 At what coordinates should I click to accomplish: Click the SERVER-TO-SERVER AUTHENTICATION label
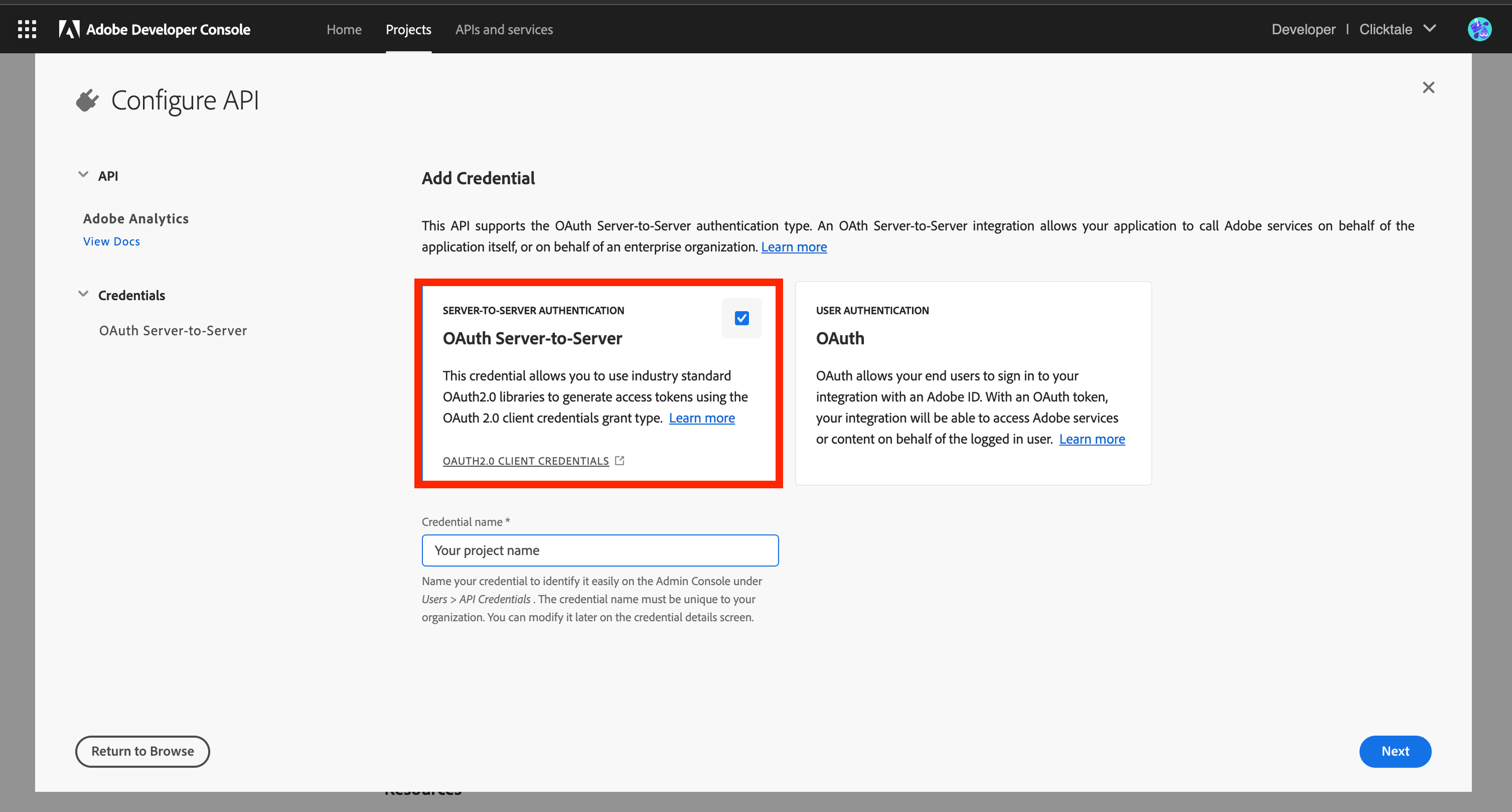[533, 311]
